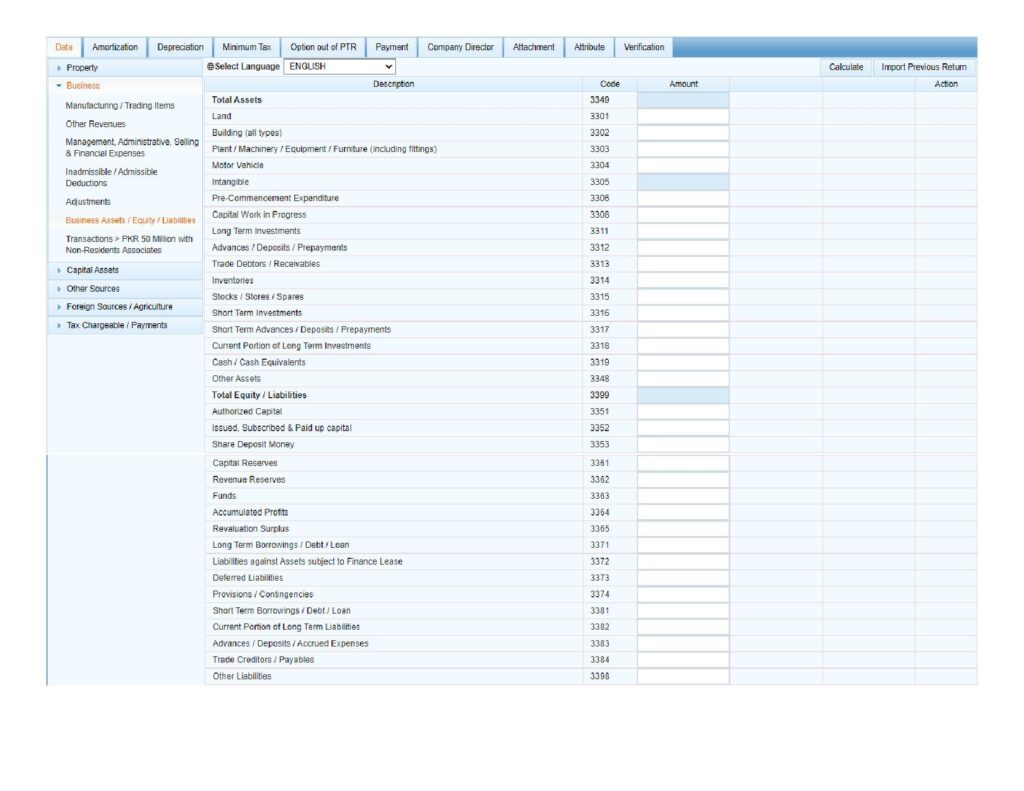This screenshot has width=1024, height=791.
Task: Click the Authorized Capital amount field
Action: click(x=683, y=412)
